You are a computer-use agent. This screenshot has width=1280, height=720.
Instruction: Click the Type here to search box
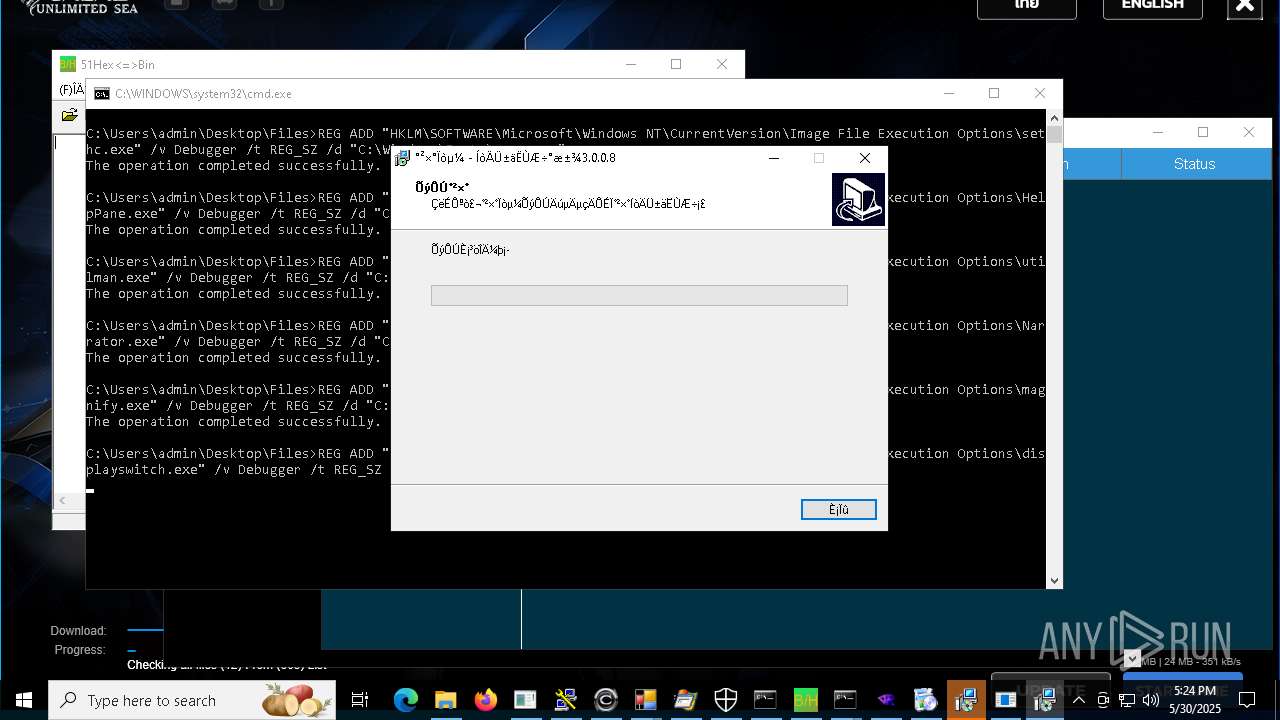click(x=192, y=700)
